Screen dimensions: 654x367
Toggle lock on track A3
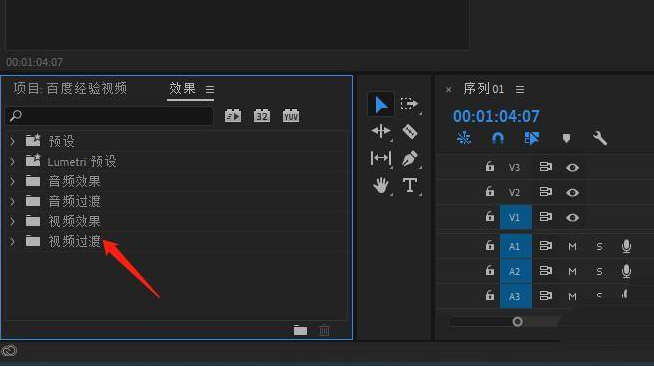pyautogui.click(x=490, y=295)
